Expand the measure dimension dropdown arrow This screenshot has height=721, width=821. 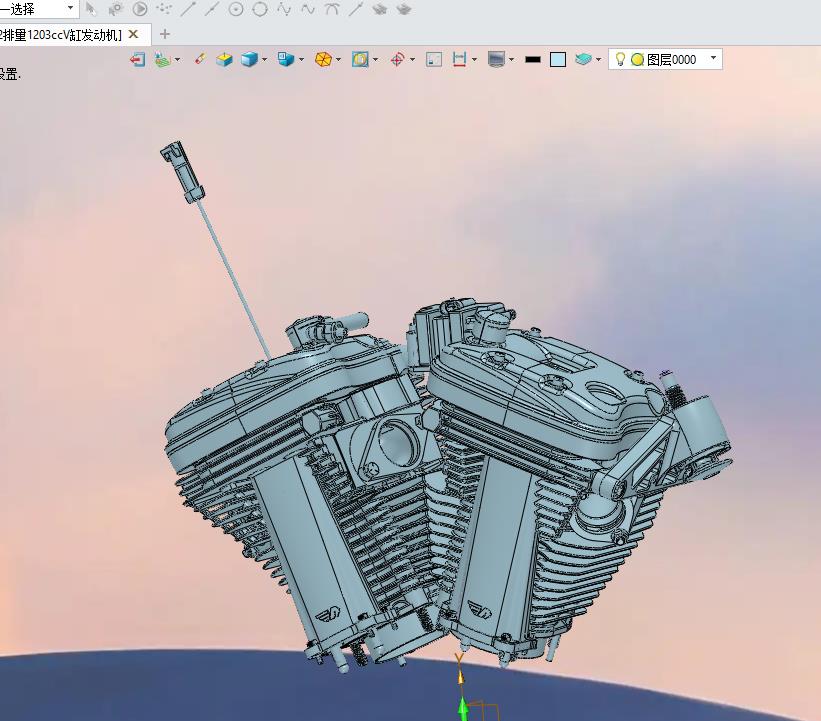(474, 60)
